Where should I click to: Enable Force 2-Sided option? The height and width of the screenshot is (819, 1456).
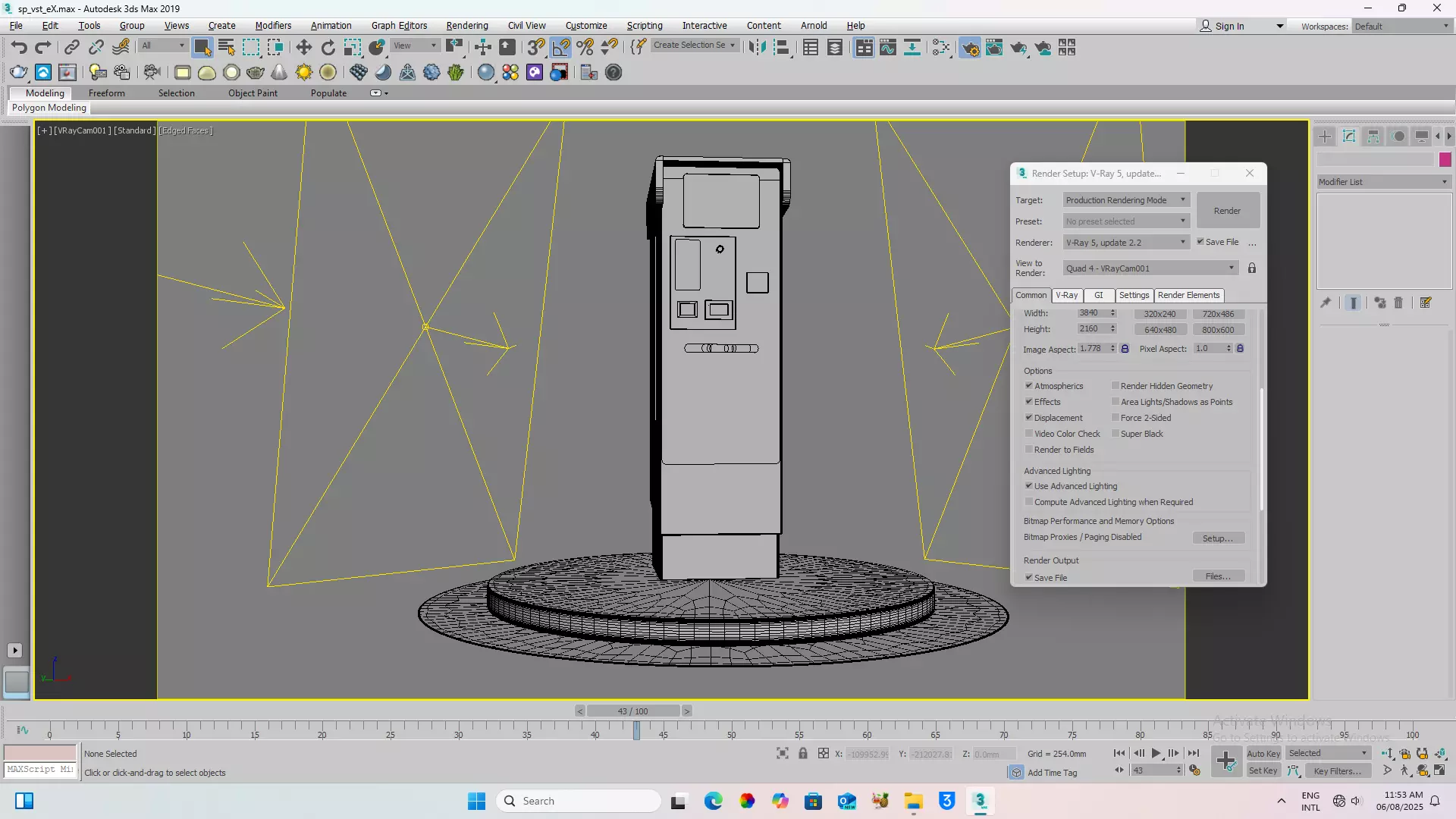[1116, 418]
